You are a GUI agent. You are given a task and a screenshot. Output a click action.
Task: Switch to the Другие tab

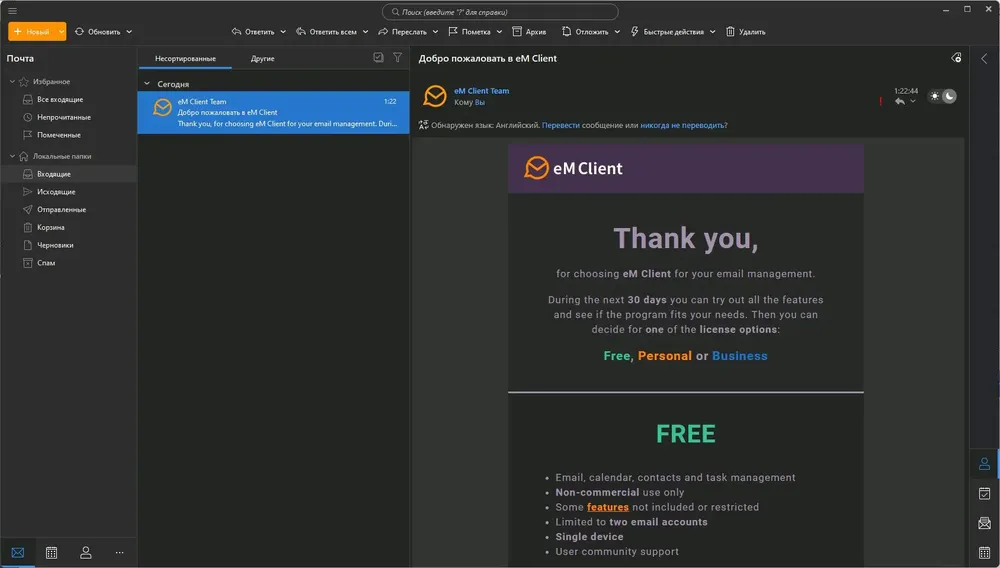(x=262, y=58)
